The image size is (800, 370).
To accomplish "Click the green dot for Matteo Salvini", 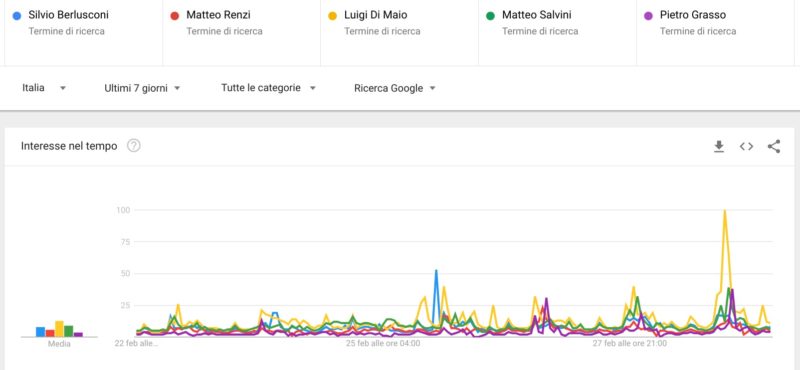I will coord(490,16).
